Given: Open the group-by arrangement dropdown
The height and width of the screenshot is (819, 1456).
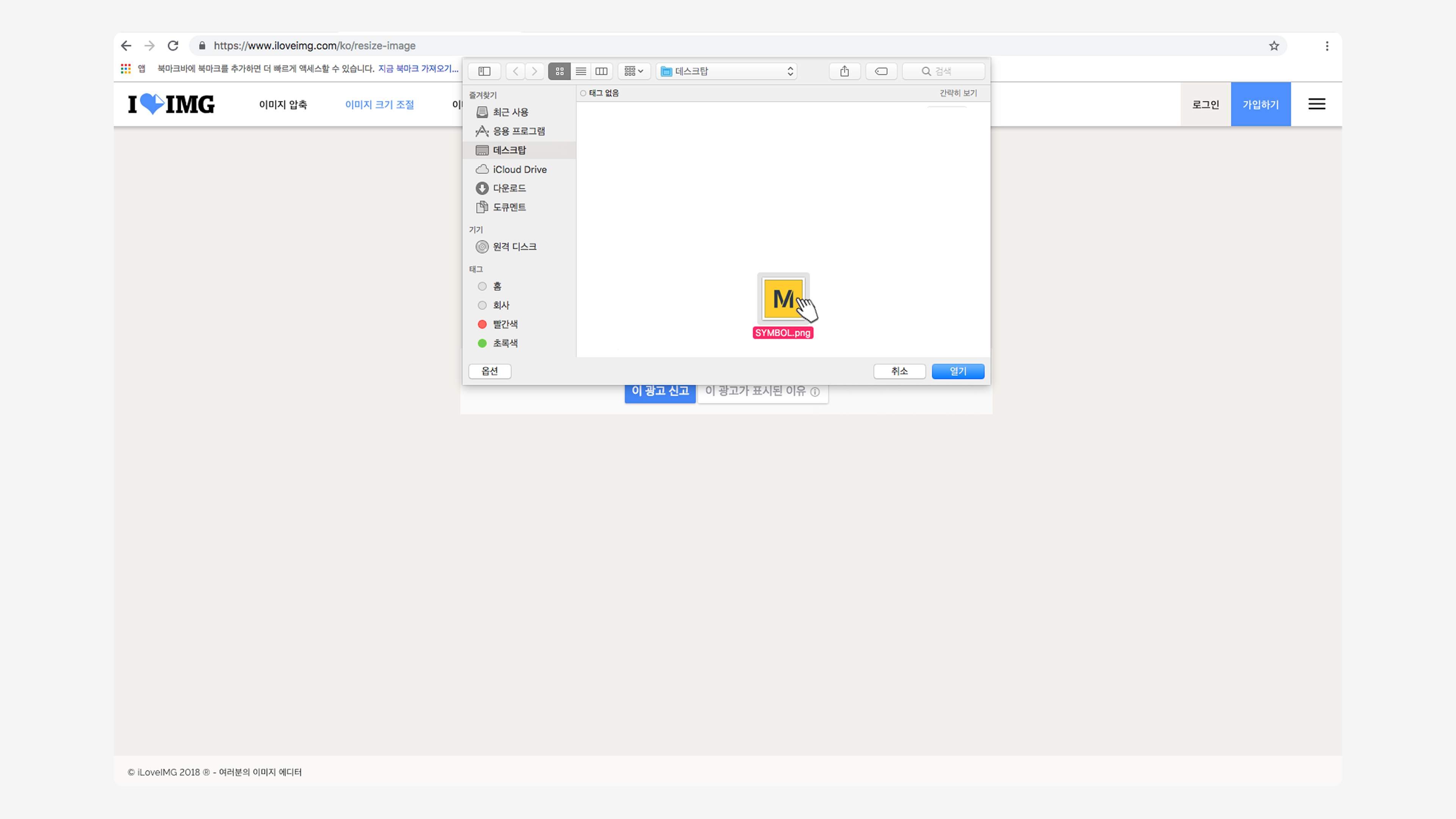Looking at the screenshot, I should pos(634,71).
